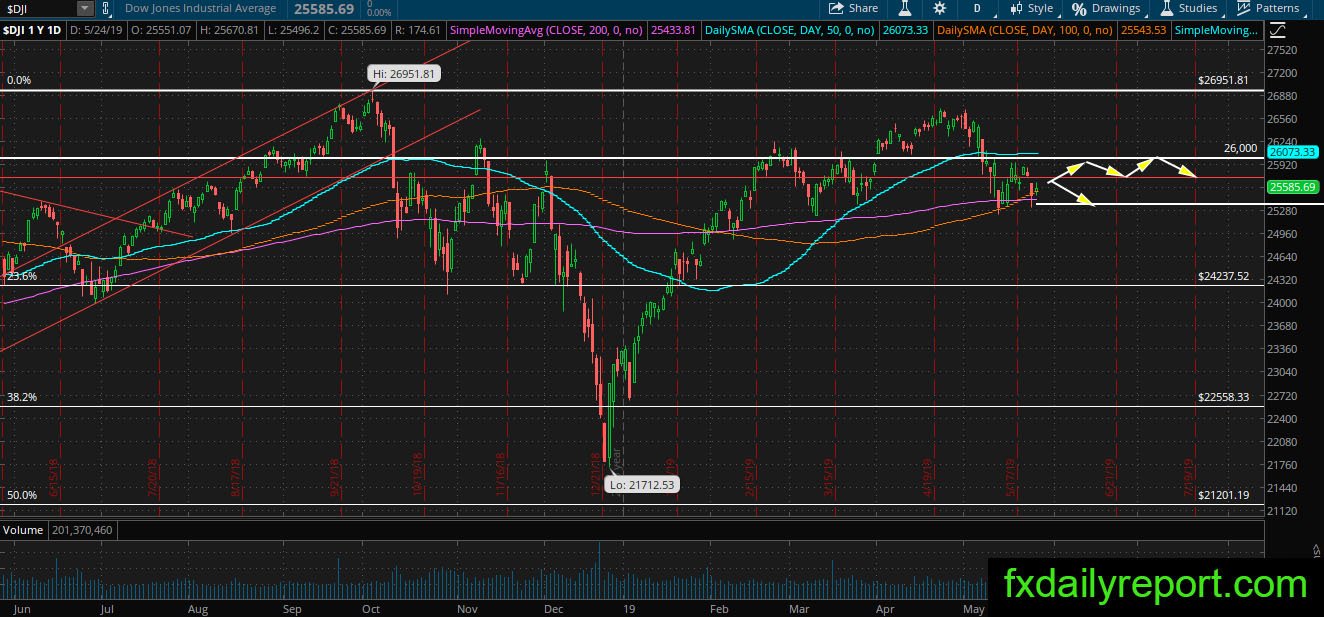Click the magenta 25433.81 study value

click(x=672, y=31)
